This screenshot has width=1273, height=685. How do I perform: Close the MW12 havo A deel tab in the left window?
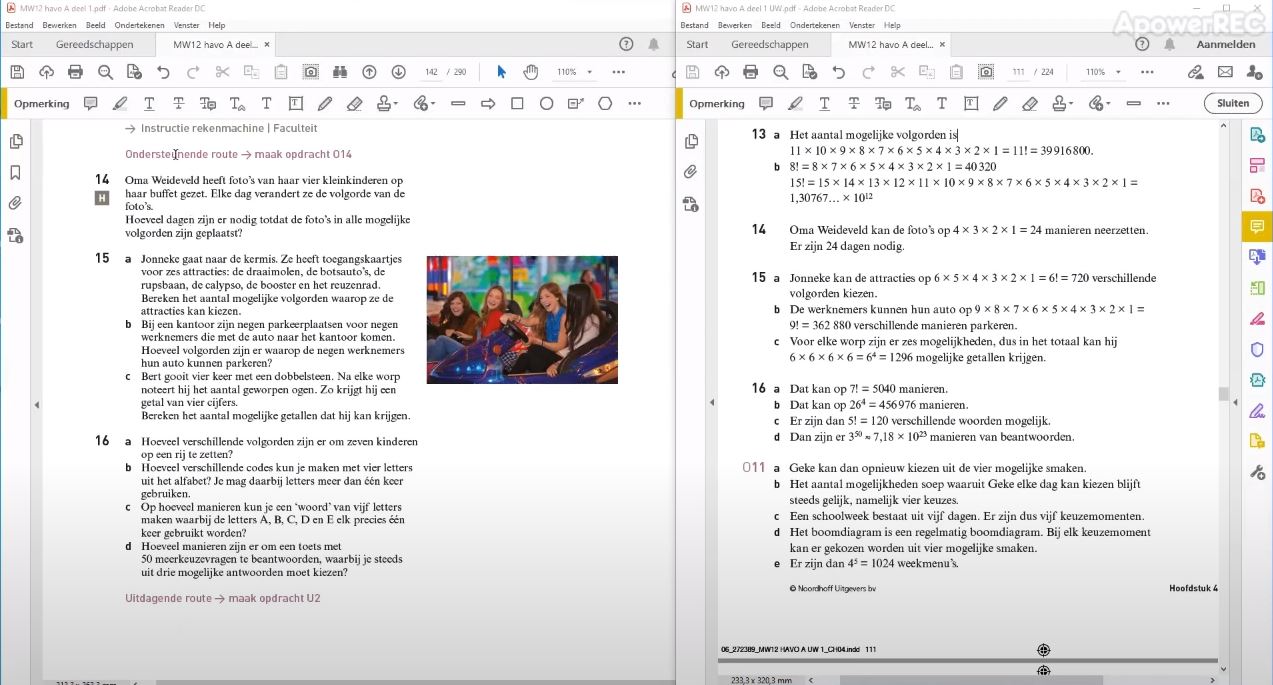coord(269,45)
